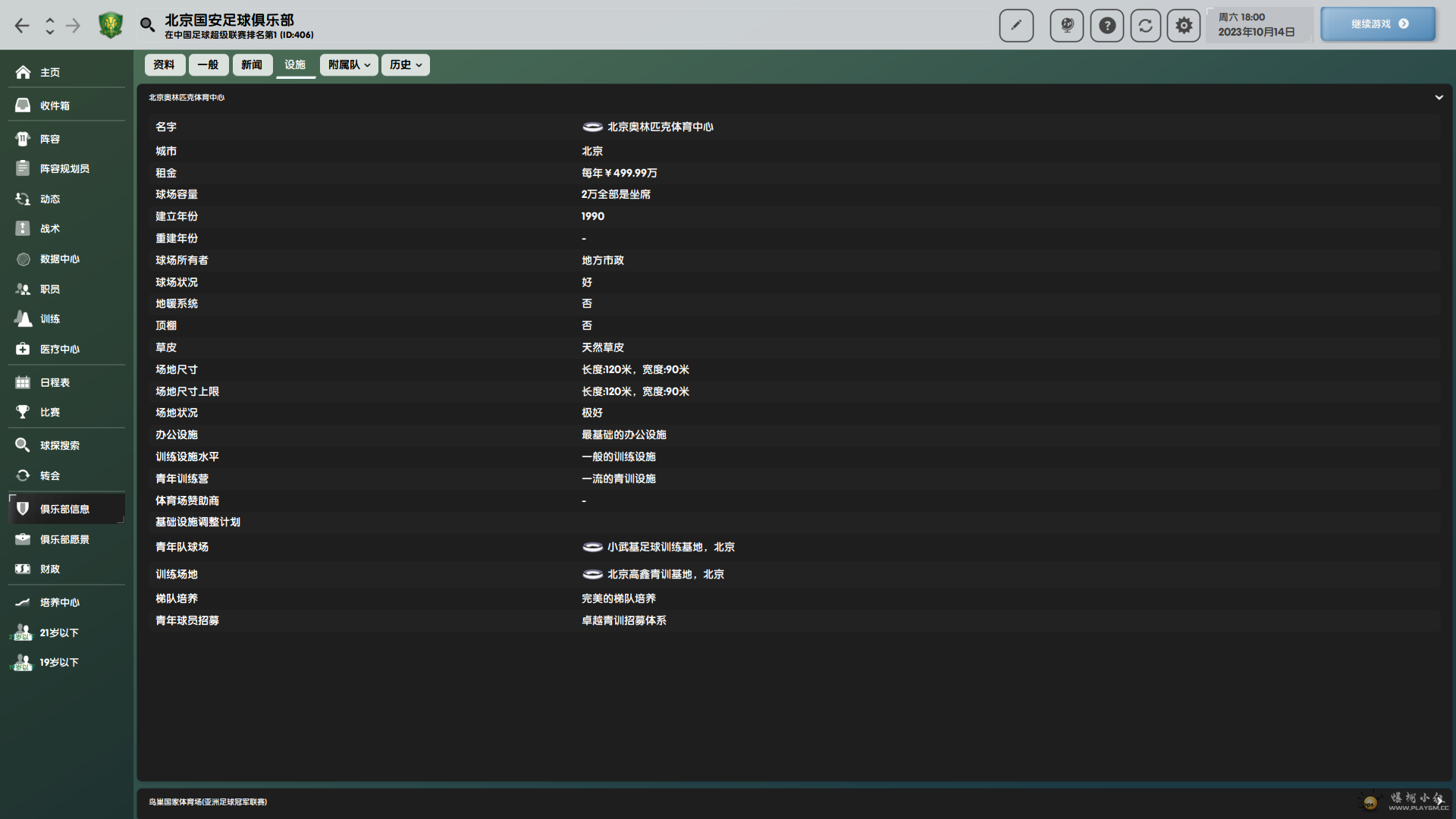Image resolution: width=1456 pixels, height=819 pixels.
Task: Open the globe world icon
Action: pos(1067,25)
